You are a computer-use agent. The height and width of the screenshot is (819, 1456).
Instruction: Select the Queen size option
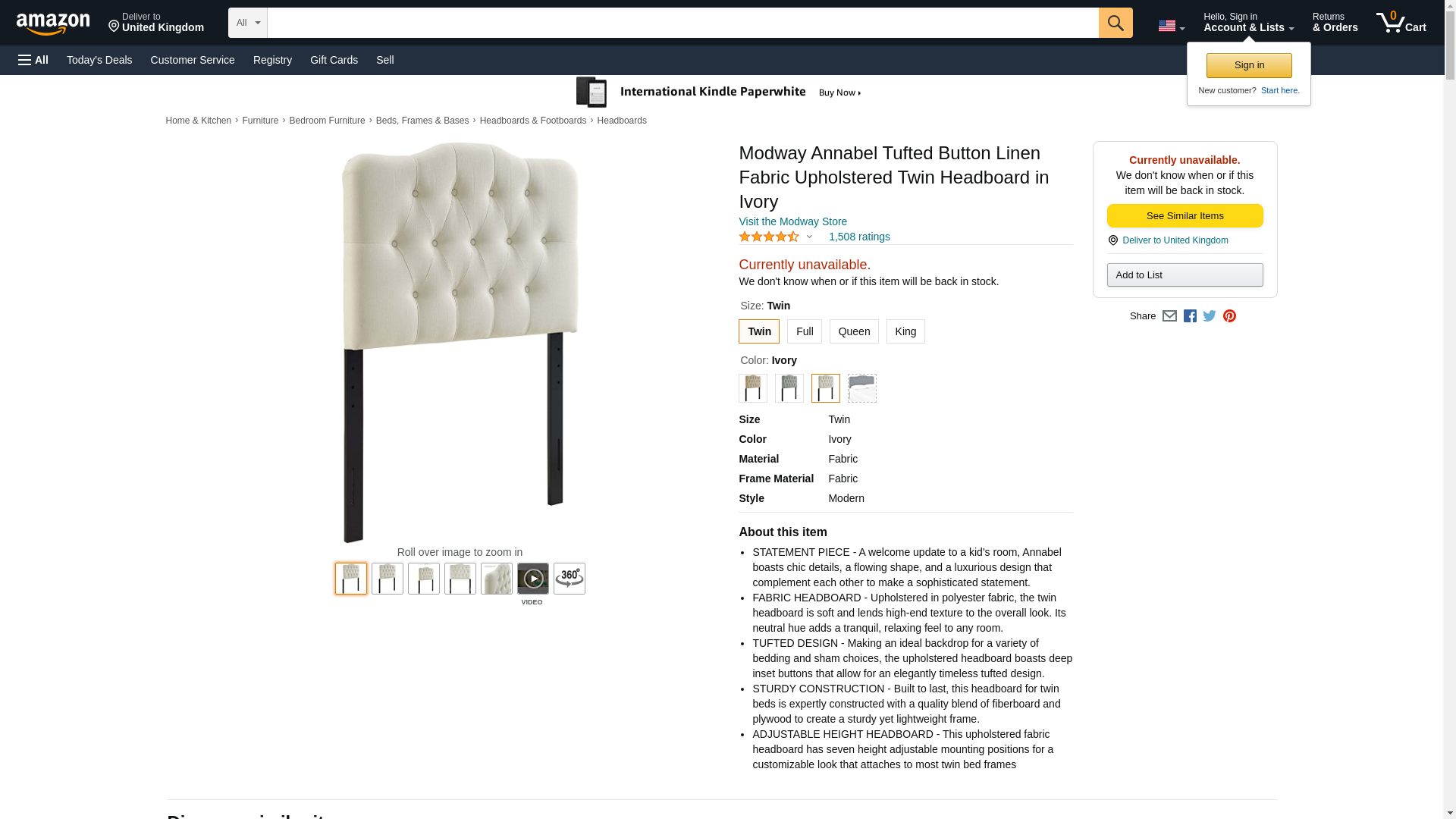[x=854, y=331]
